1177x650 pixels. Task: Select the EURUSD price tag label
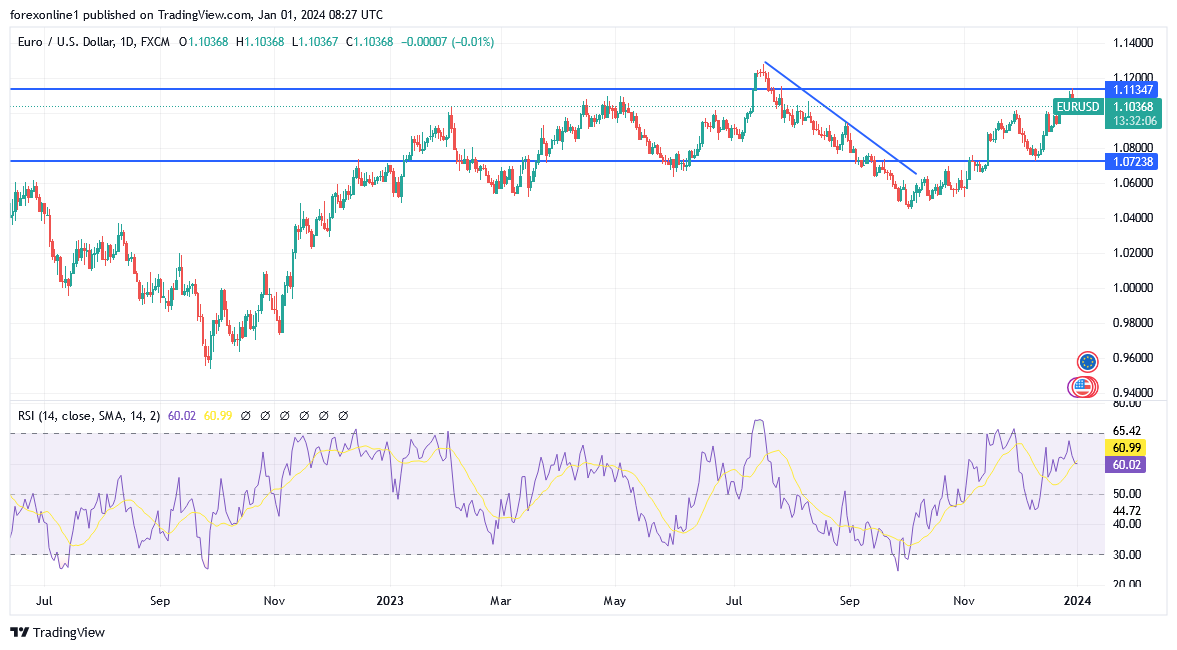pyautogui.click(x=1078, y=107)
